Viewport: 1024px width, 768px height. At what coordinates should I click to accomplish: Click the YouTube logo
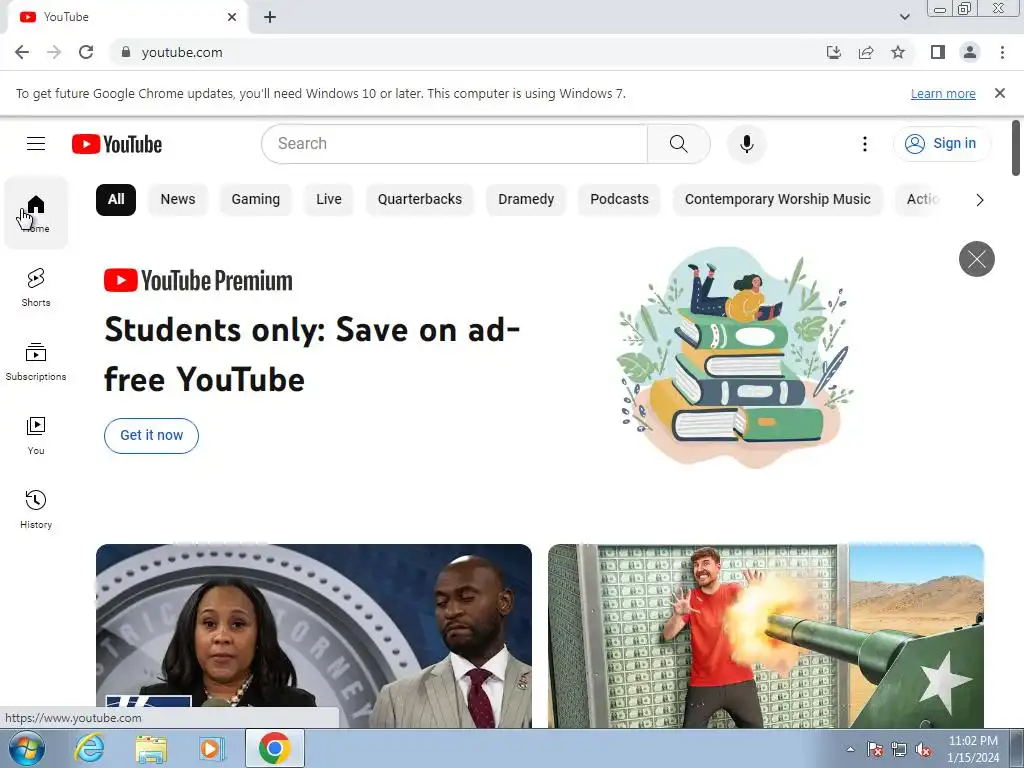[x=117, y=144]
